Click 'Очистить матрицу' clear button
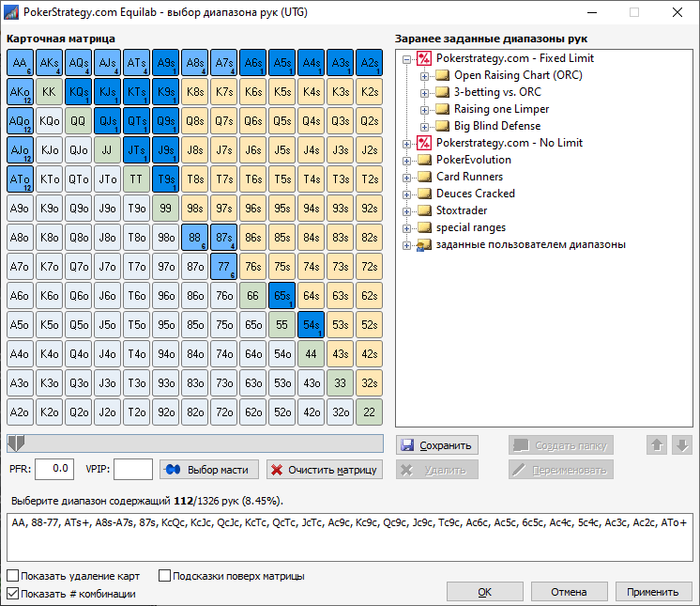This screenshot has width=700, height=606. (325, 470)
